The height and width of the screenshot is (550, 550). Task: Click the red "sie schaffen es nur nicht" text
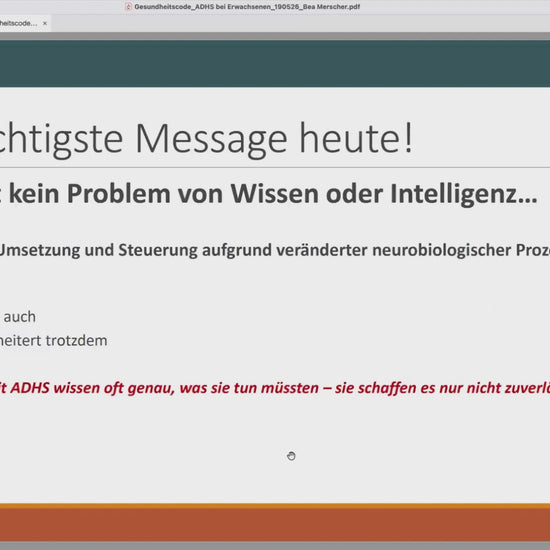click(420, 388)
